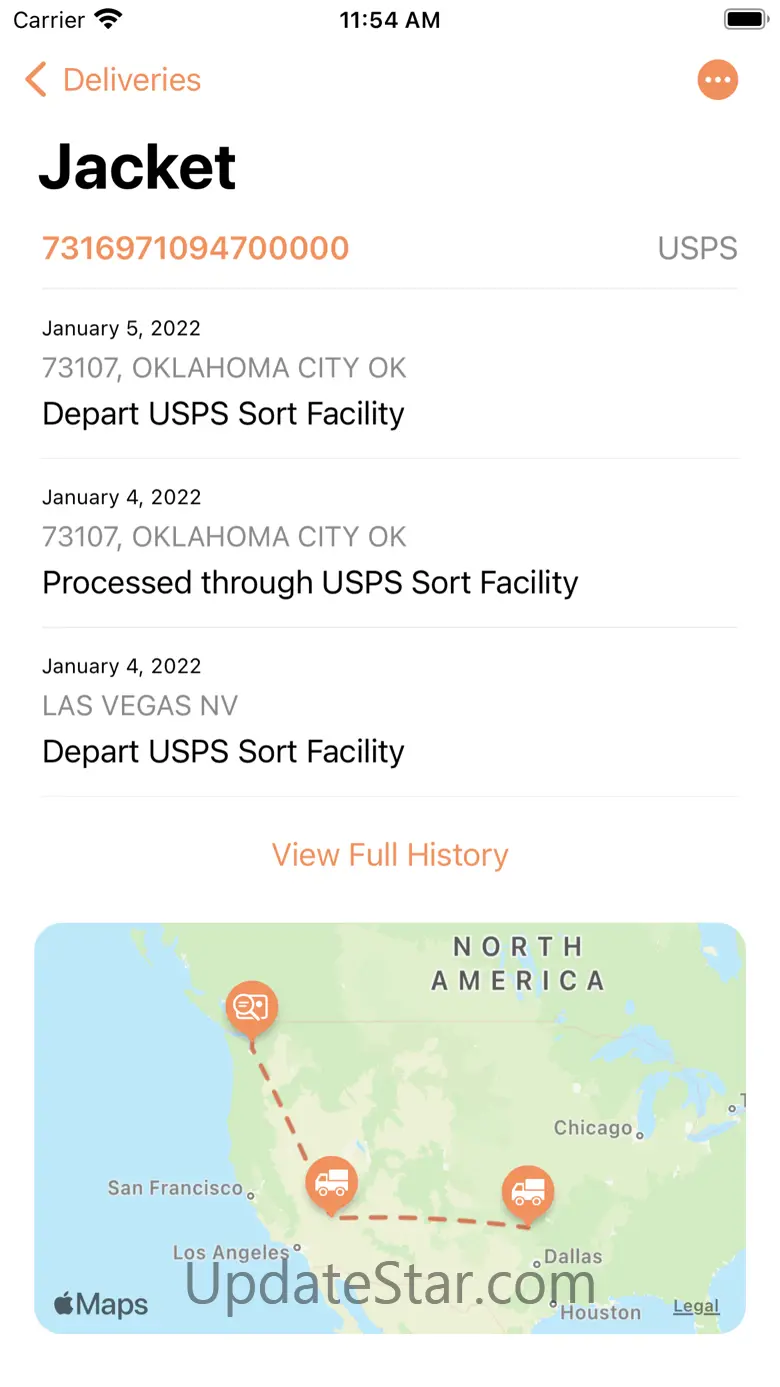The height and width of the screenshot is (1387, 780).
Task: Open the Legal link on map
Action: pos(695,1306)
